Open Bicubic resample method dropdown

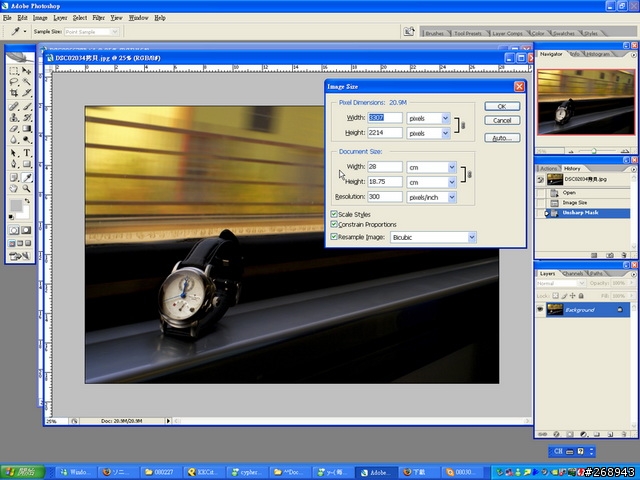(x=472, y=237)
